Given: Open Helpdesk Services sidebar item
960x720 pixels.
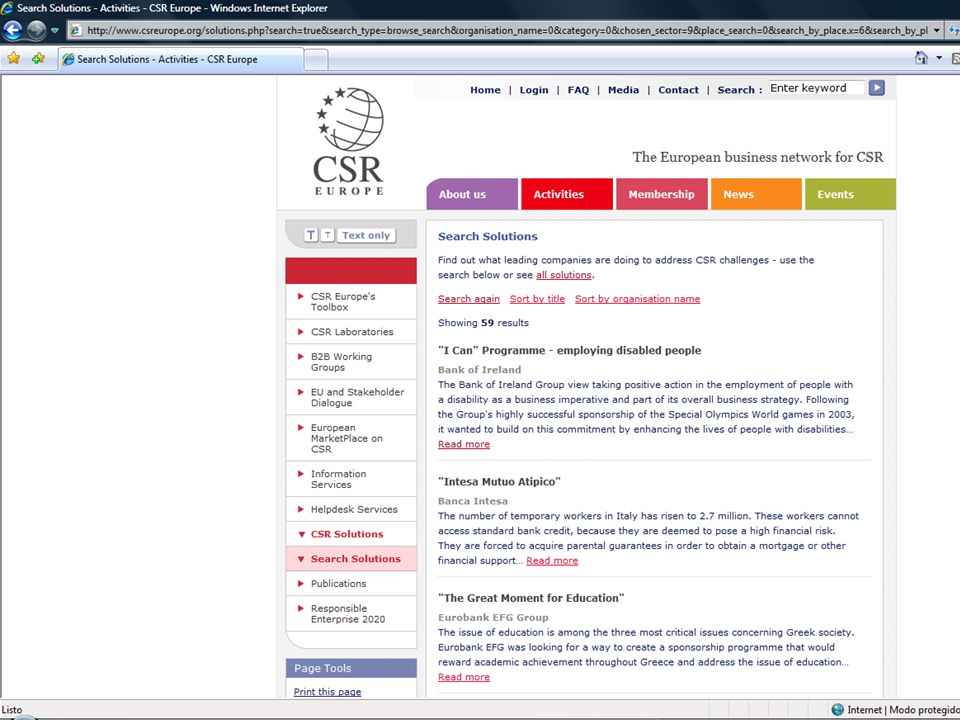Looking at the screenshot, I should [351, 509].
